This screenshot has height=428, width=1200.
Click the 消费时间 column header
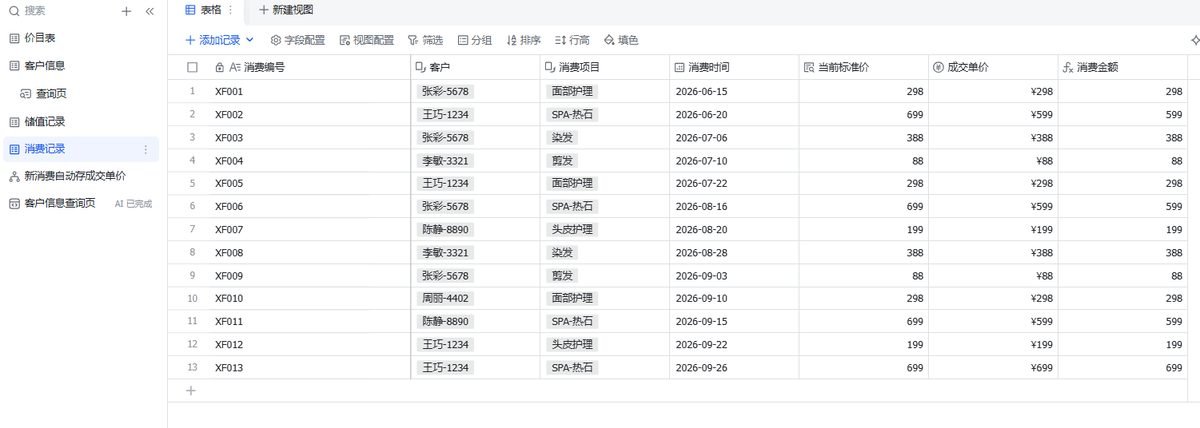coord(733,67)
